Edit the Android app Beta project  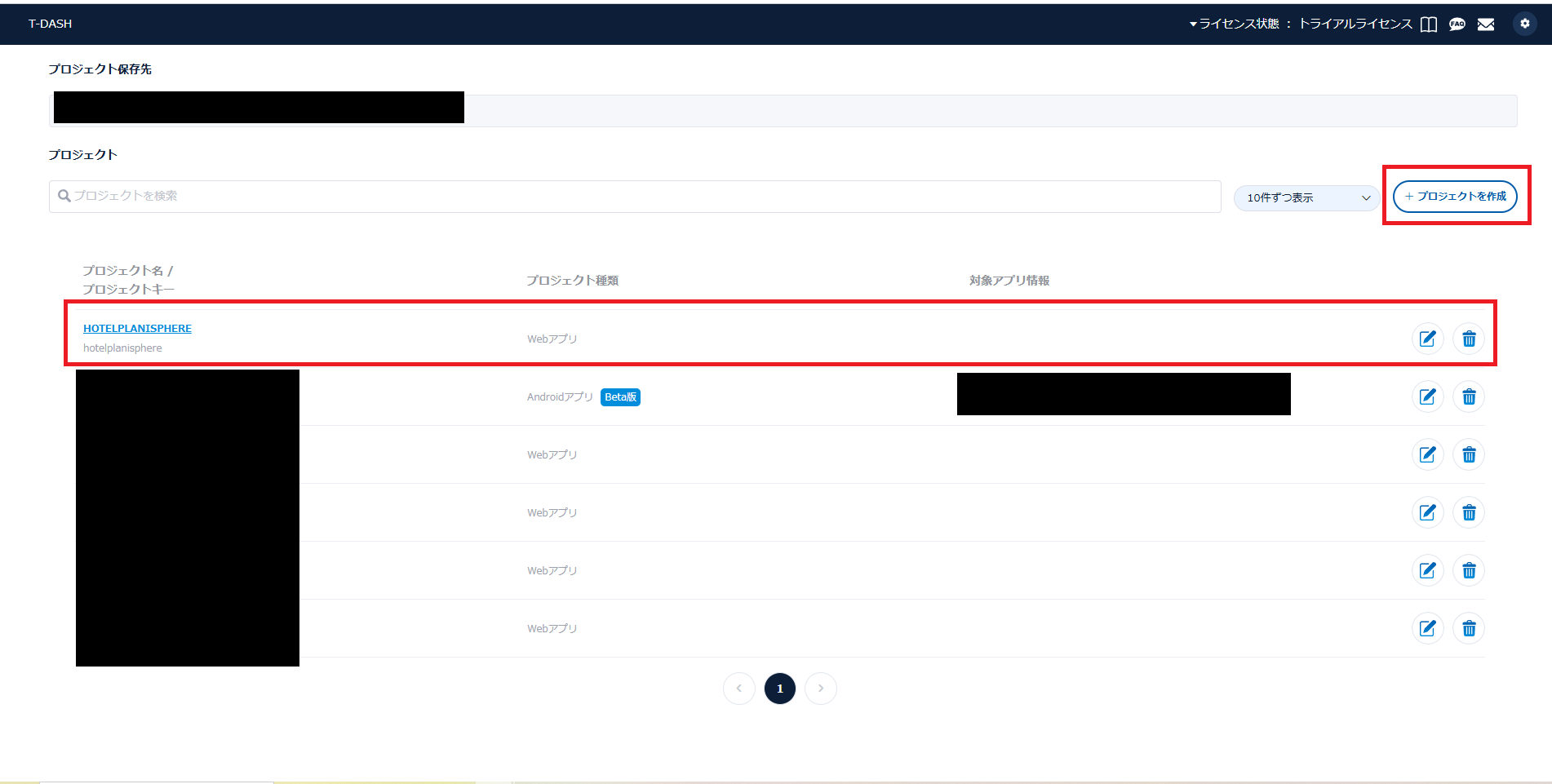(1427, 396)
